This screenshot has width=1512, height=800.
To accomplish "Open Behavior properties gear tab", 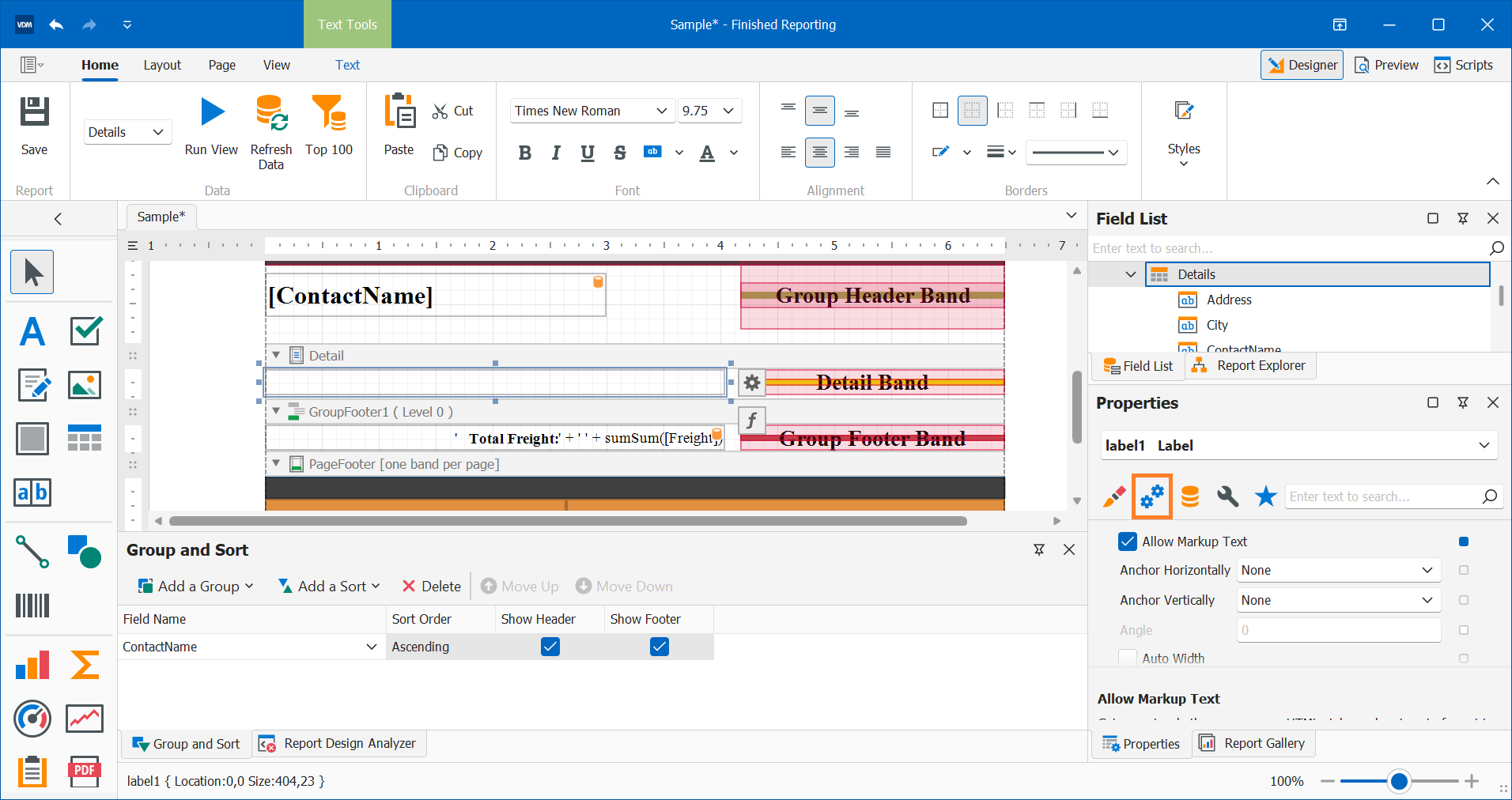I will 1151,496.
